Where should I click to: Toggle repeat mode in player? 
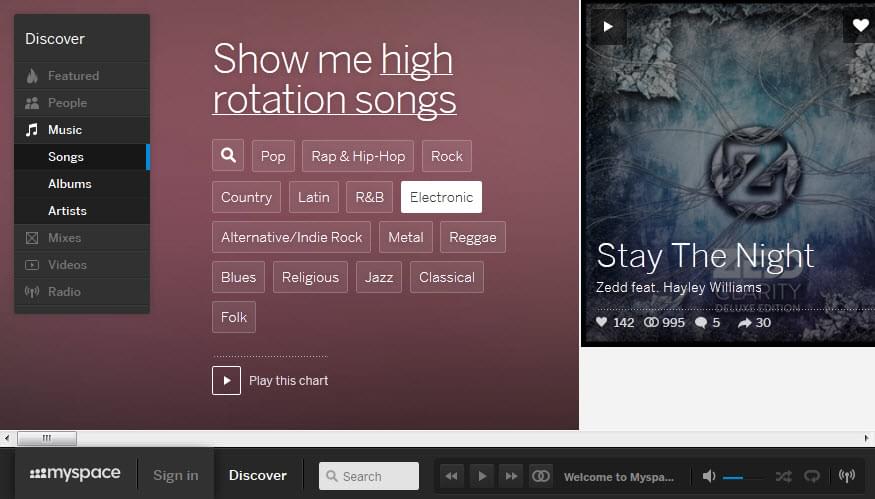[x=812, y=476]
